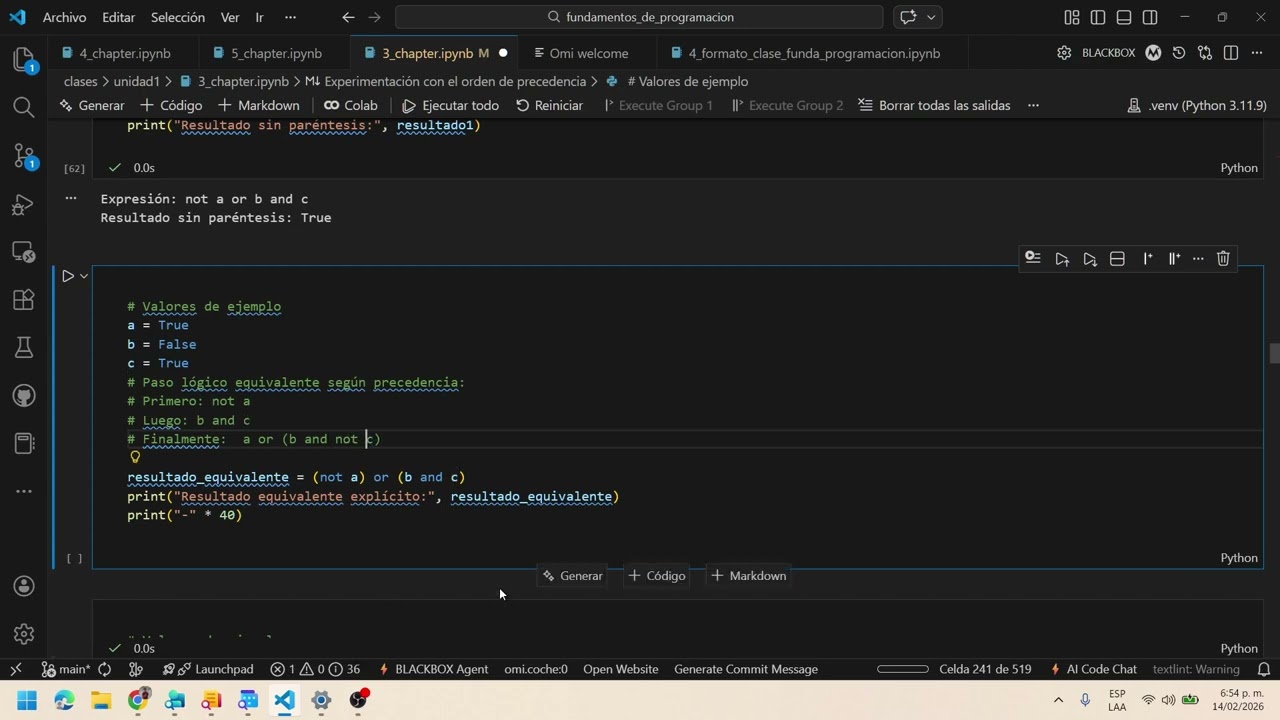Viewport: 1280px width, 720px height.
Task: Select the .venv Python 3.11.9 kernel picker
Action: [x=1197, y=105]
